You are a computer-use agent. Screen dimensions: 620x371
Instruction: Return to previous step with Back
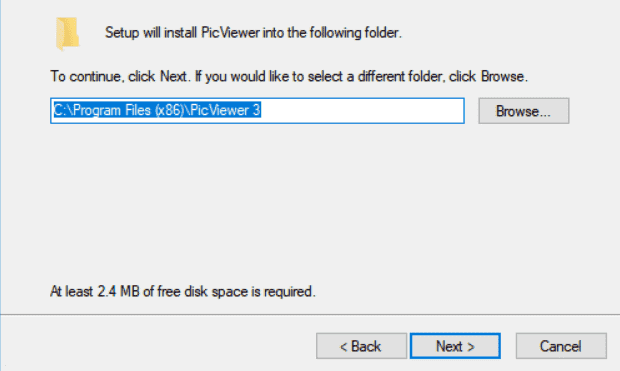point(361,346)
